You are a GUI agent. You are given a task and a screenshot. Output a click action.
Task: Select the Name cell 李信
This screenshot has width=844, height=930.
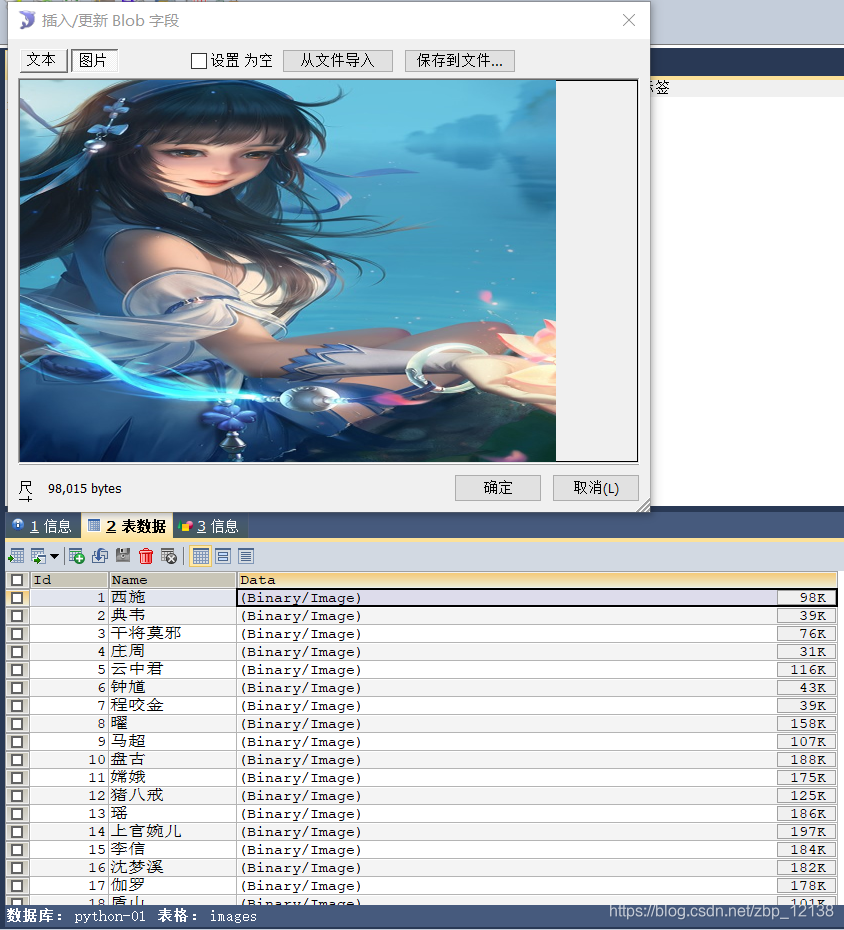[x=173, y=849]
